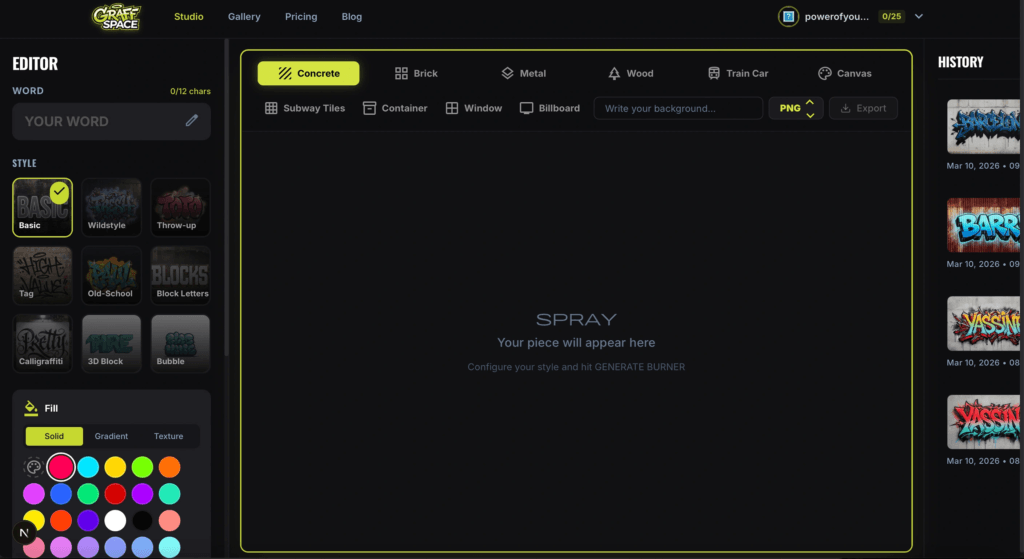1024x559 pixels.
Task: Select the Wildstyle graffiti style
Action: [x=112, y=207]
